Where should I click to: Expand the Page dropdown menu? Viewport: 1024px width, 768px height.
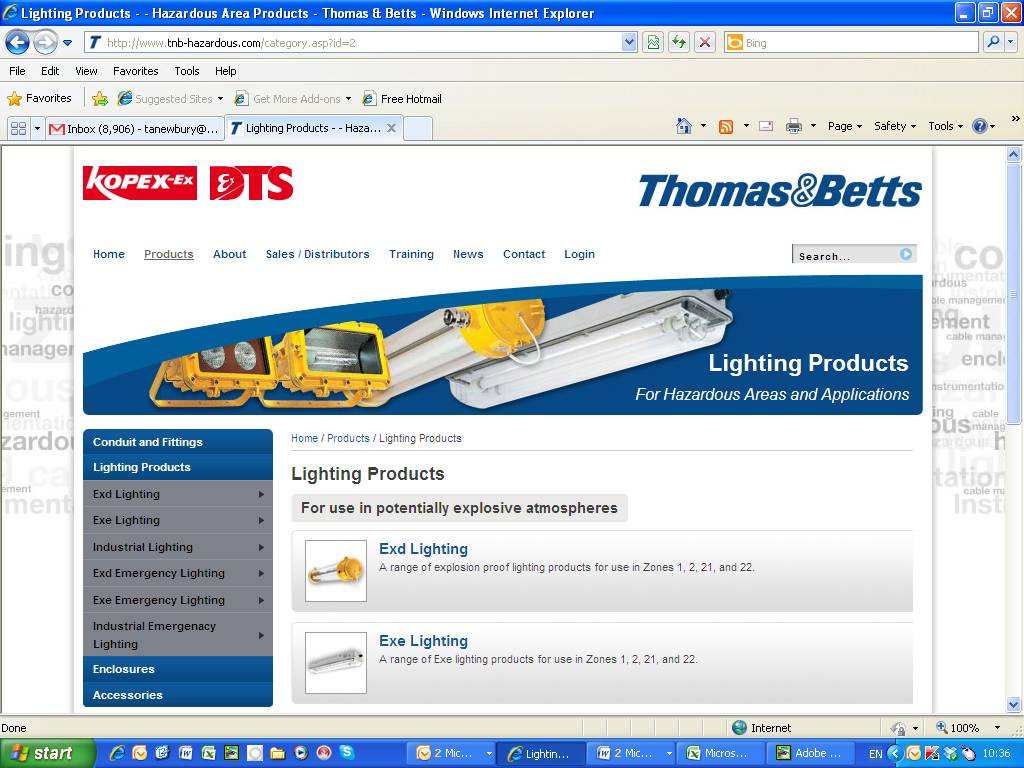click(x=845, y=126)
